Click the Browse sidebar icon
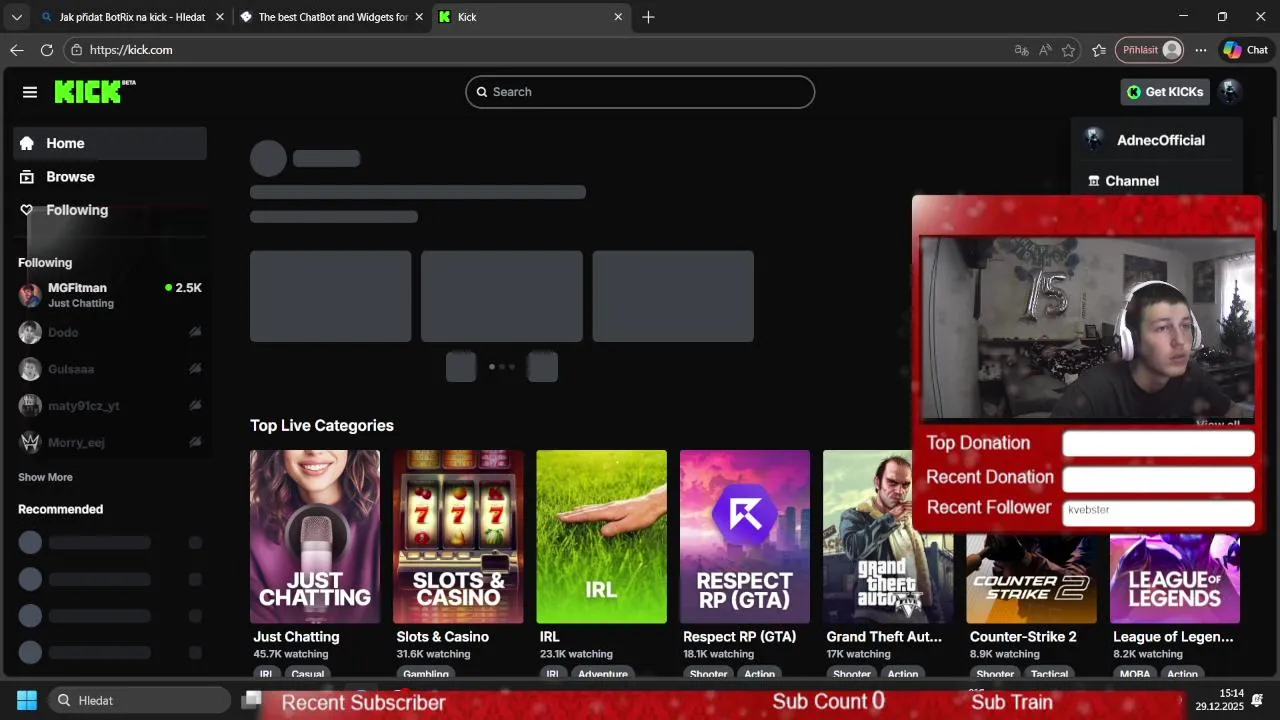Viewport: 1280px width, 720px height. [27, 177]
